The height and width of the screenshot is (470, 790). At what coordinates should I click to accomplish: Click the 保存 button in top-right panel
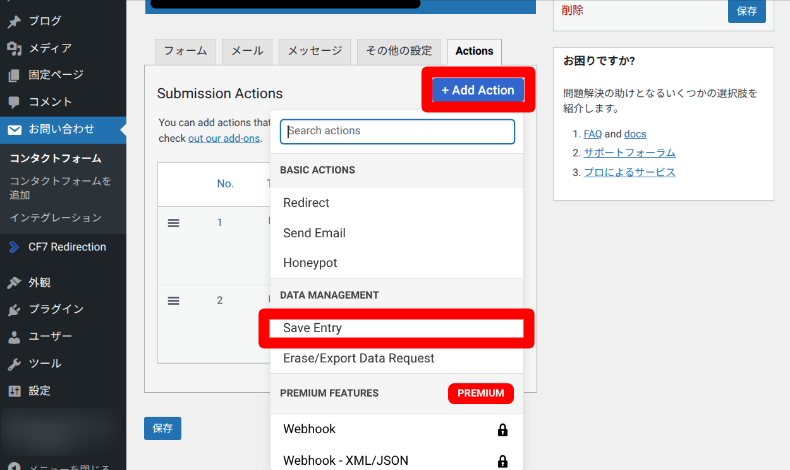pyautogui.click(x=747, y=11)
